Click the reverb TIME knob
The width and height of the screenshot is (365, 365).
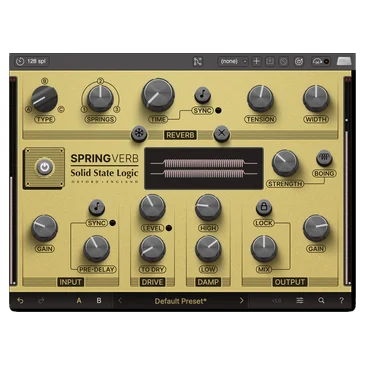pos(158,95)
